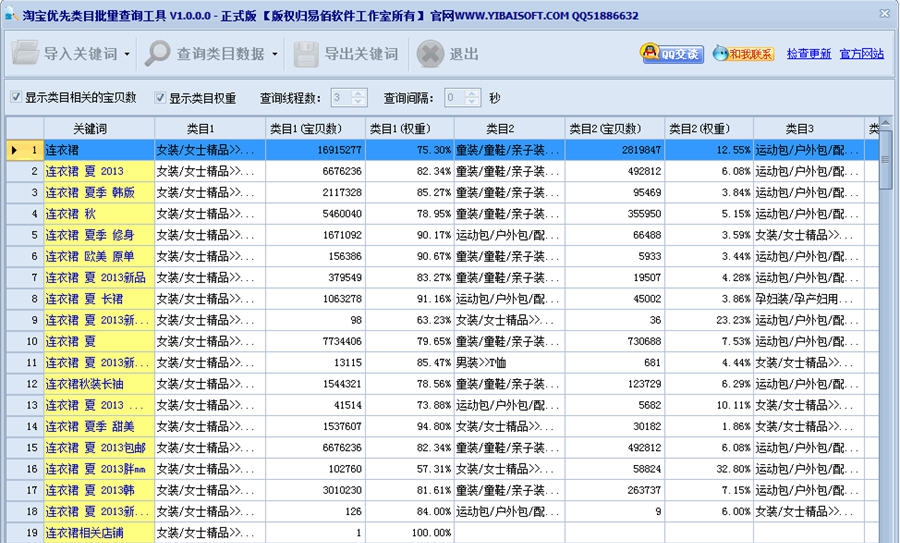Select keyword cell 连衣裙 夏 长裙
The image size is (900, 543).
pyautogui.click(x=99, y=298)
